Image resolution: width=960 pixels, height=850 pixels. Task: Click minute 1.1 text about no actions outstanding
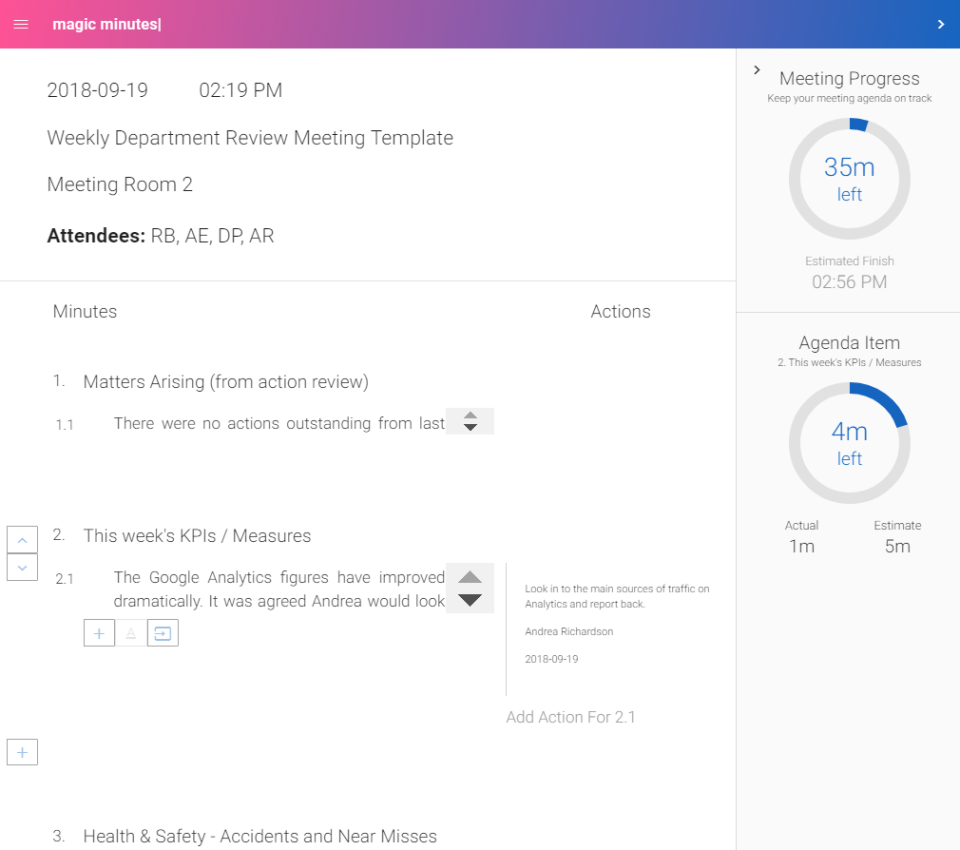point(279,423)
